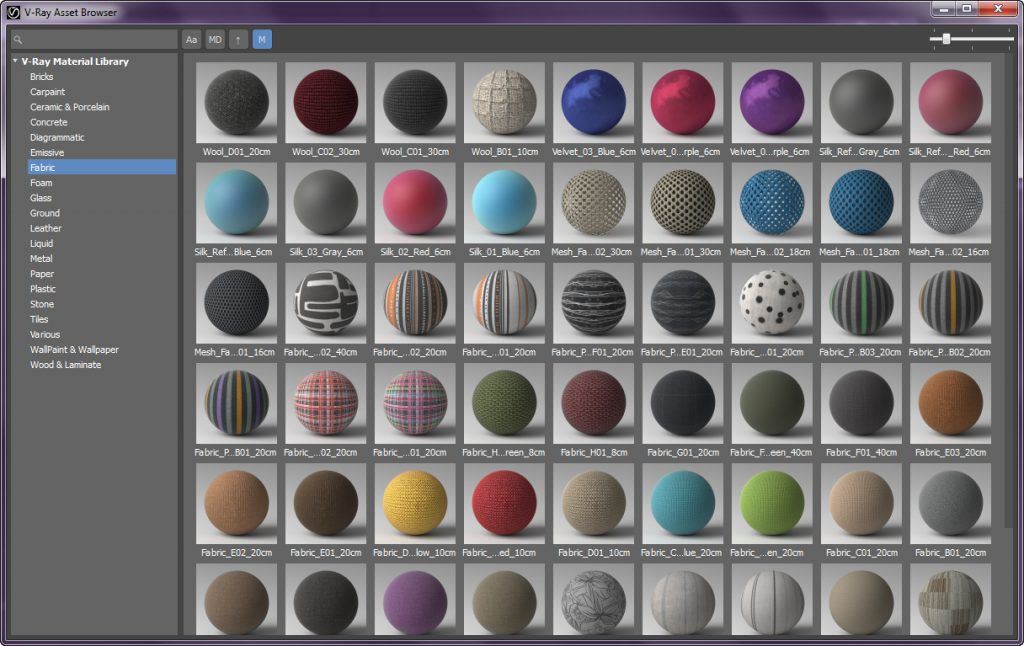Select the Metal category in the sidebar
Viewport: 1024px width, 646px height.
coord(42,258)
